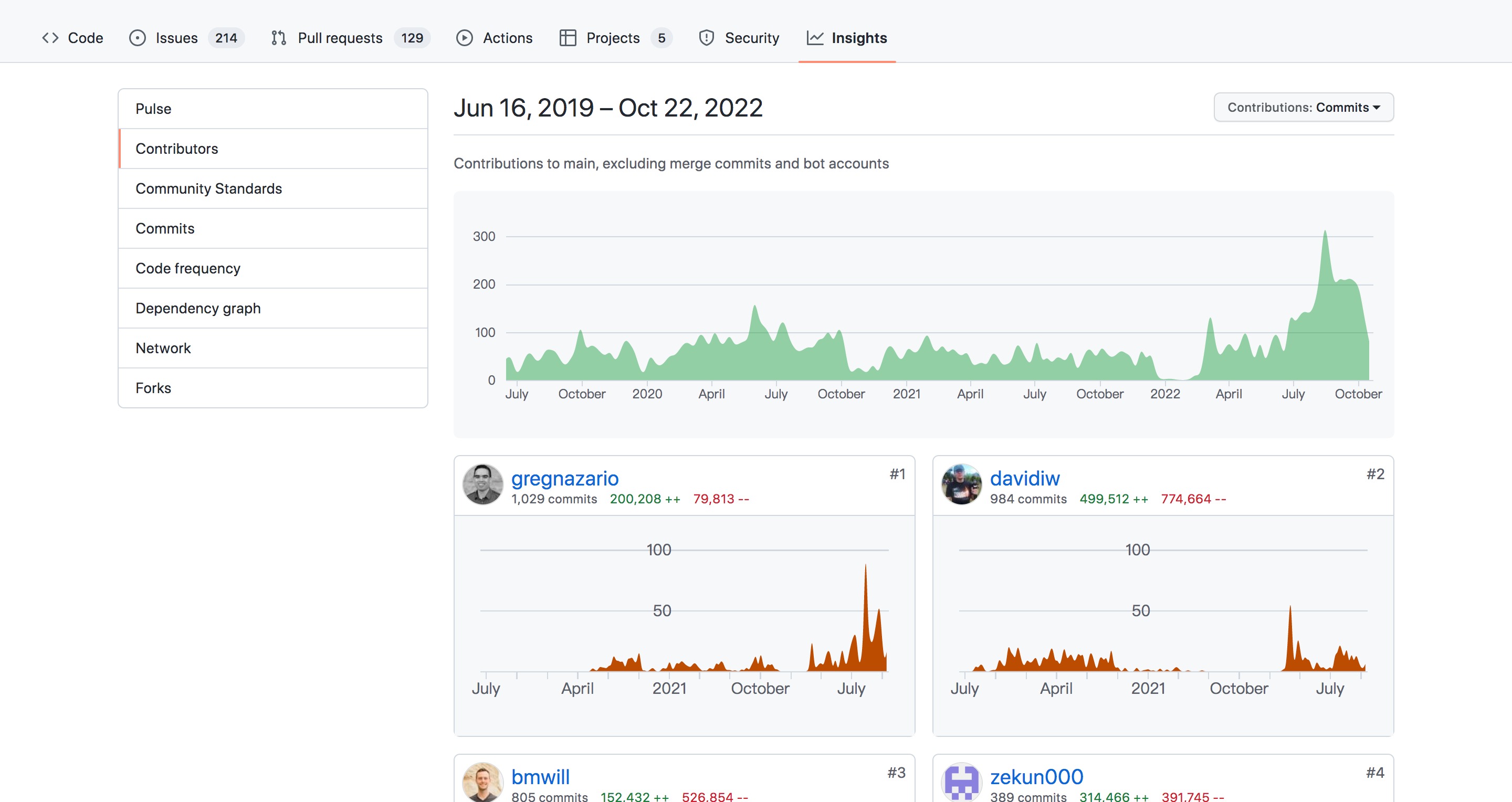Click the Code brackets icon
The width and height of the screenshot is (1512, 802).
pyautogui.click(x=50, y=38)
